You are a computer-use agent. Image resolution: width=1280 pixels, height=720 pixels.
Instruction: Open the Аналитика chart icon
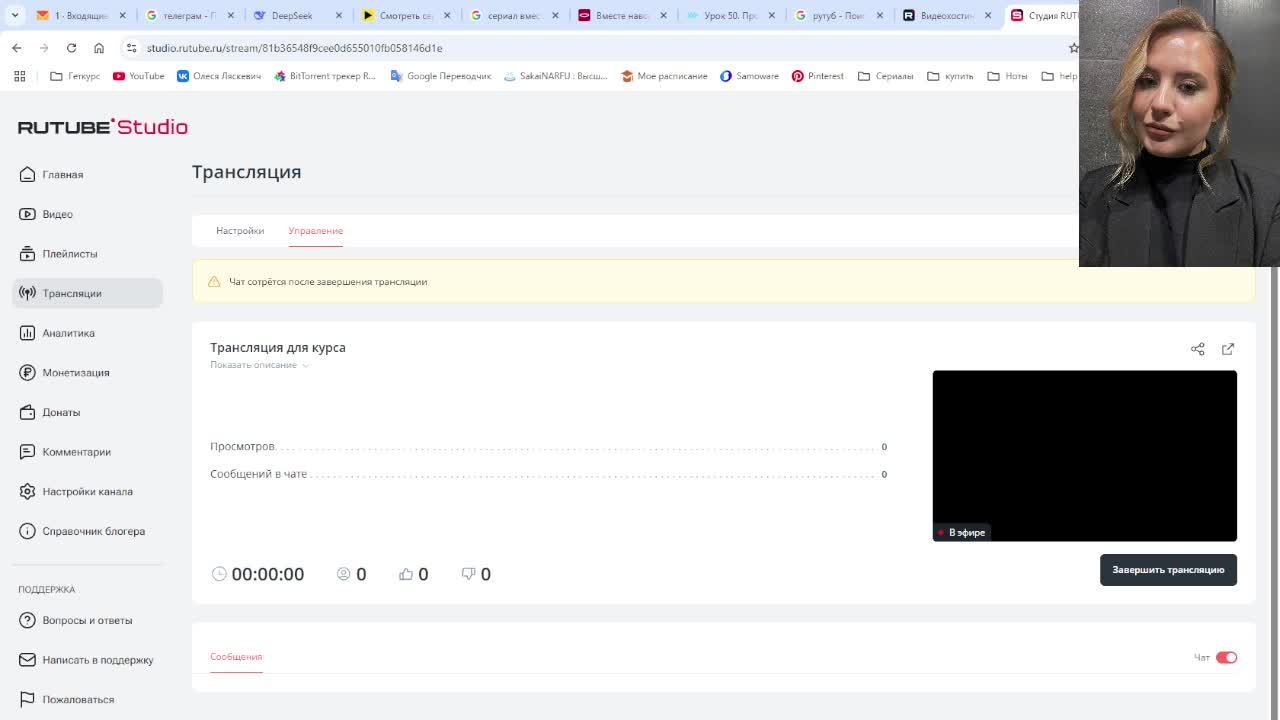coord(27,333)
